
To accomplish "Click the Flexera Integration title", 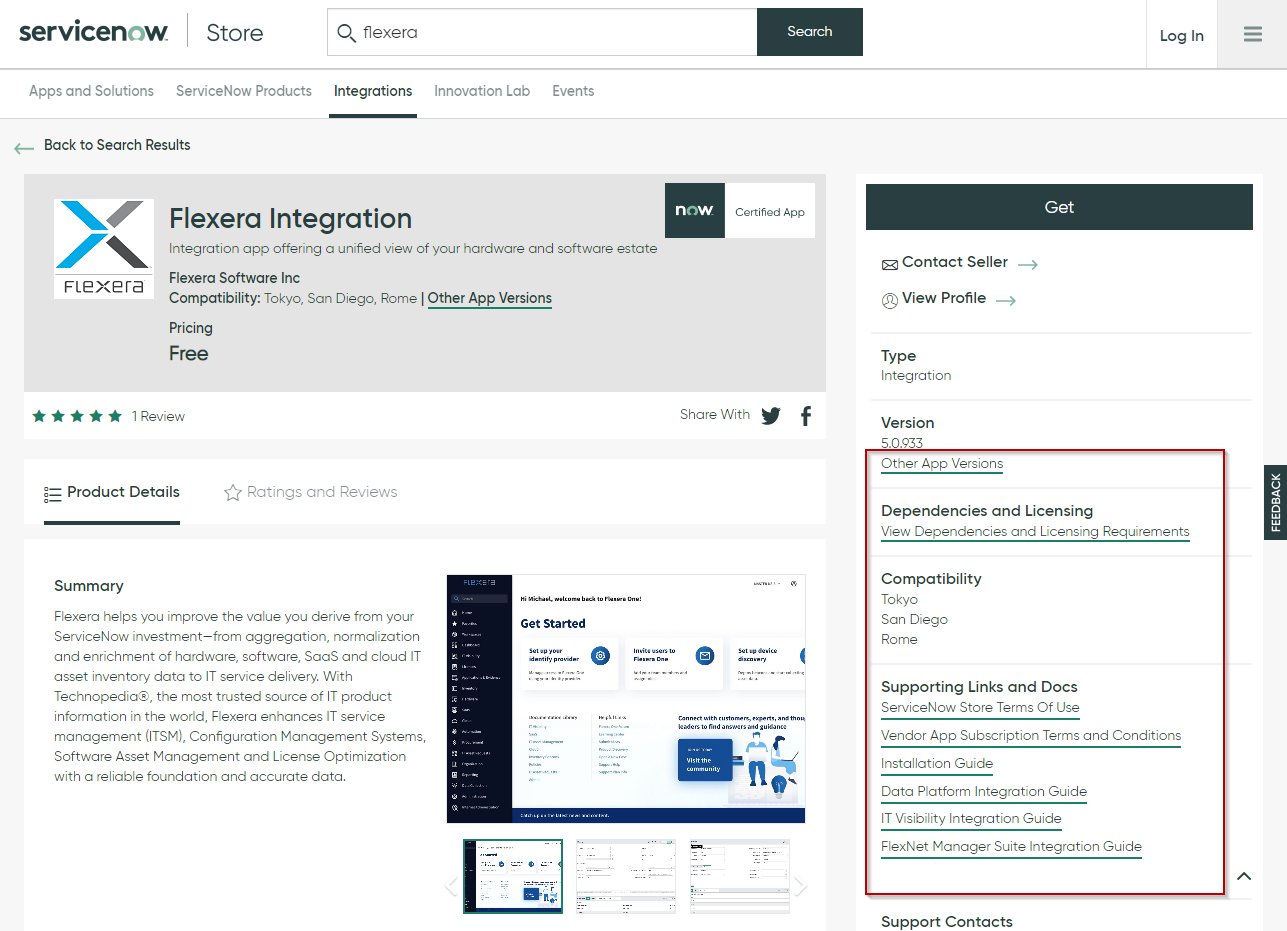I will [x=291, y=218].
